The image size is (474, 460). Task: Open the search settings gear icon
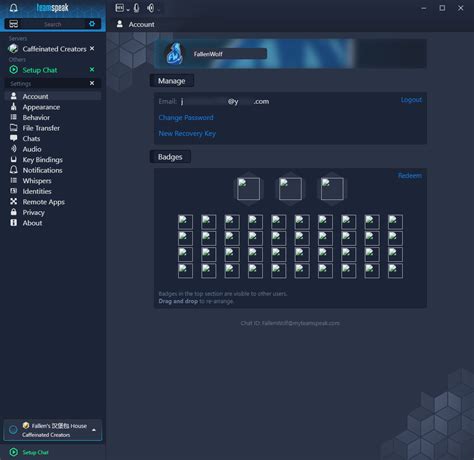click(x=92, y=24)
